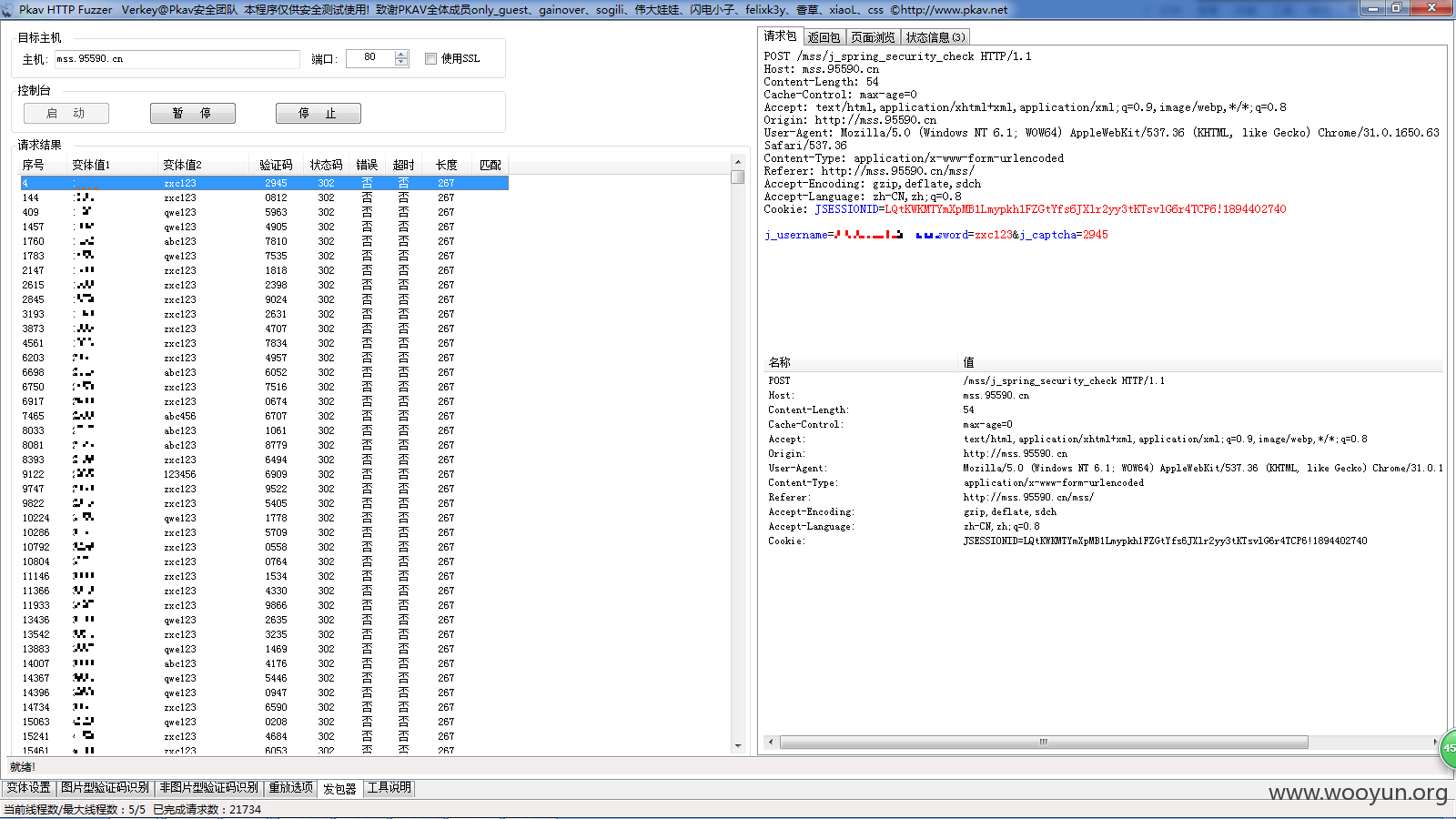The height and width of the screenshot is (819, 1456).
Task: Click the 停止 stop button
Action: (x=318, y=113)
